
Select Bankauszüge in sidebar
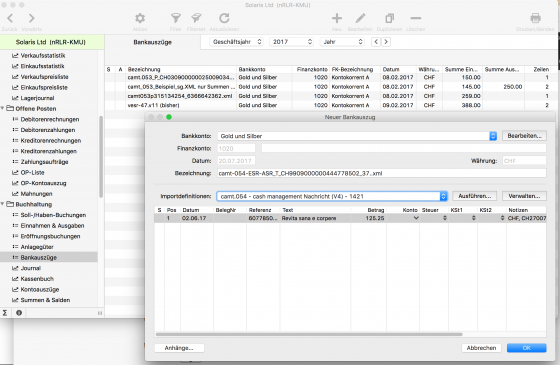(49, 258)
